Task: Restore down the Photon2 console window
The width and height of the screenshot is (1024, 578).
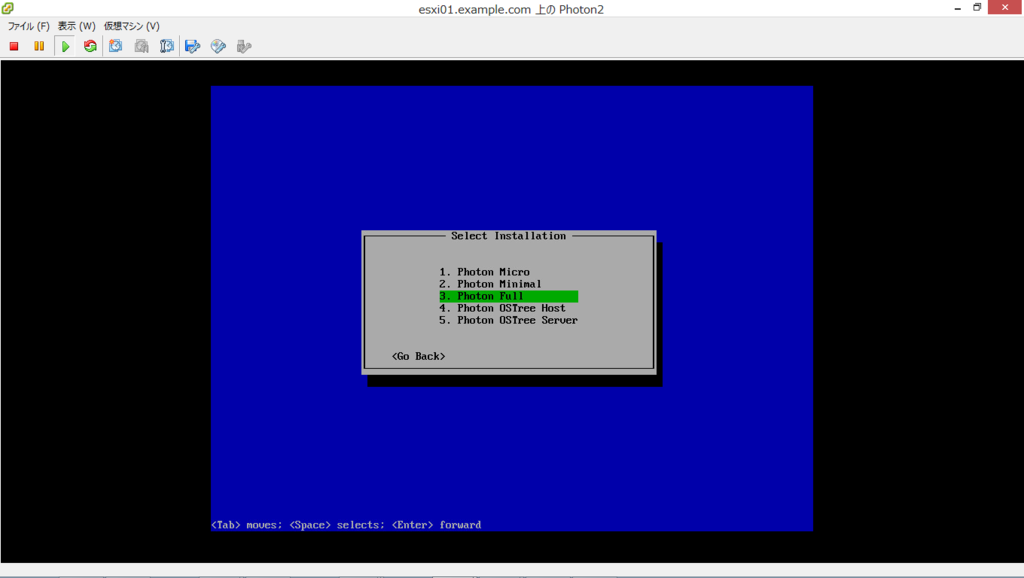Action: pyautogui.click(x=977, y=8)
